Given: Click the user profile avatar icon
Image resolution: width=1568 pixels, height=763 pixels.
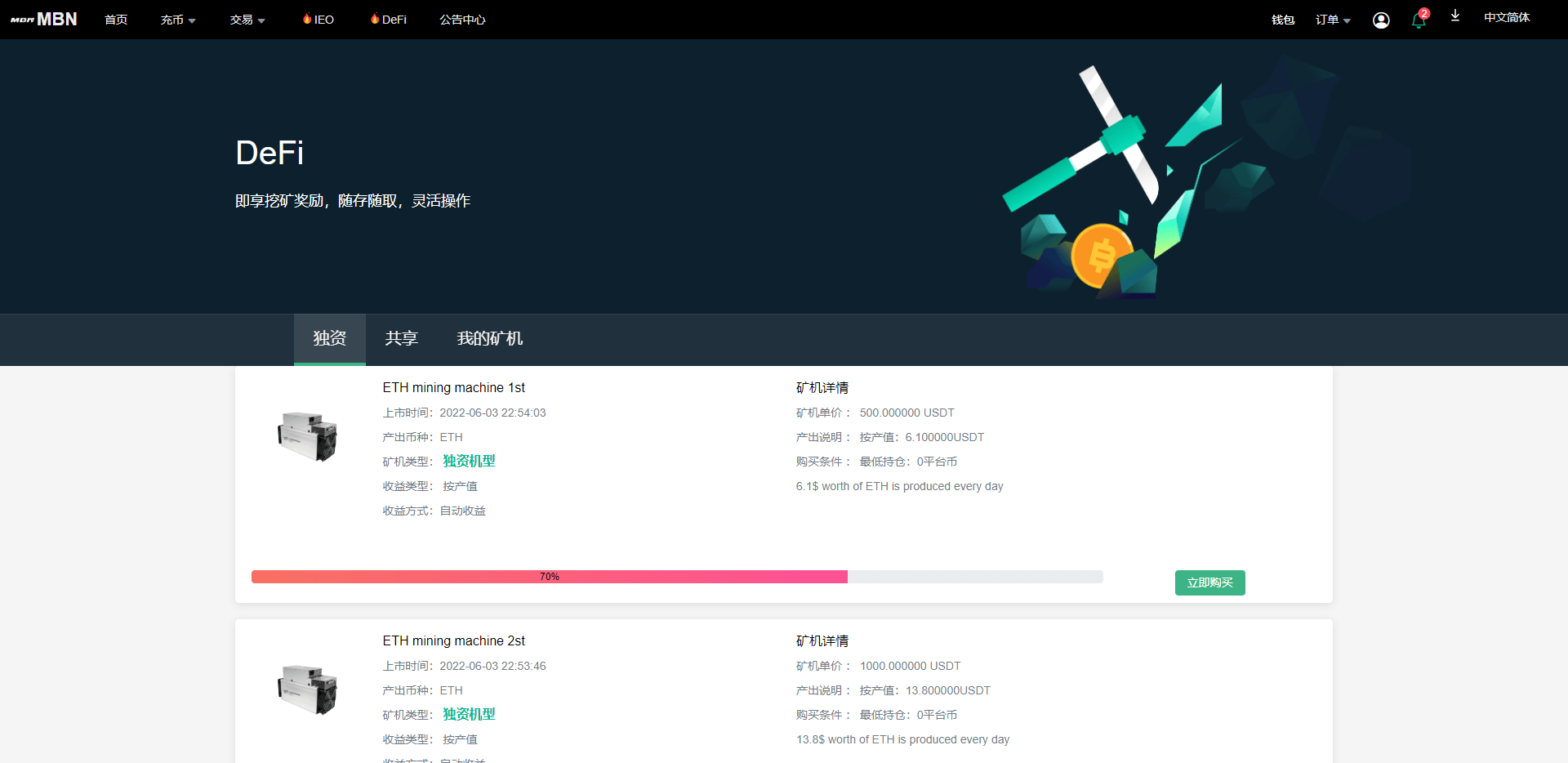Looking at the screenshot, I should 1380,20.
